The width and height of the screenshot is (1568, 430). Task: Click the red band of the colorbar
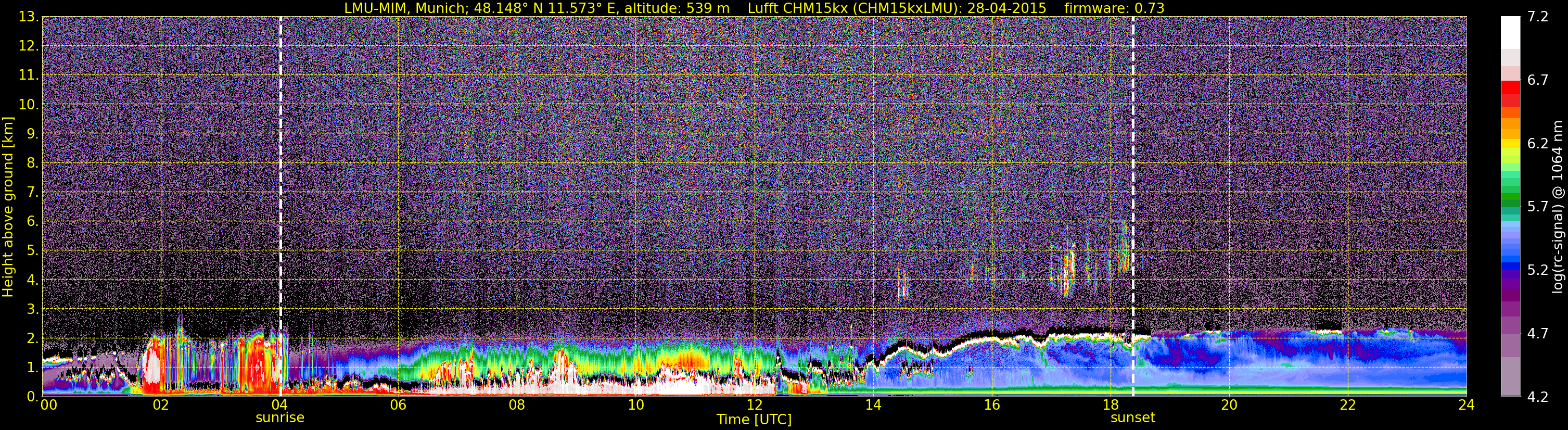1510,87
